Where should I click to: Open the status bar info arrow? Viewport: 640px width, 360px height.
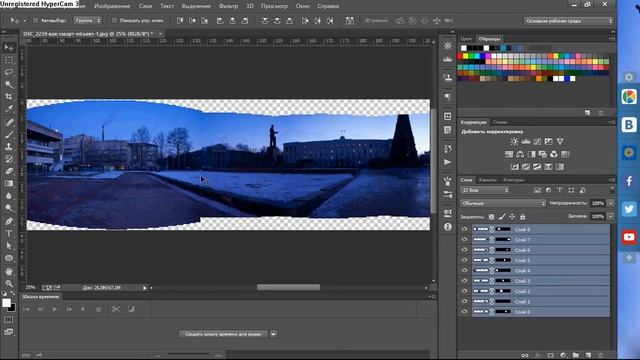pos(144,288)
